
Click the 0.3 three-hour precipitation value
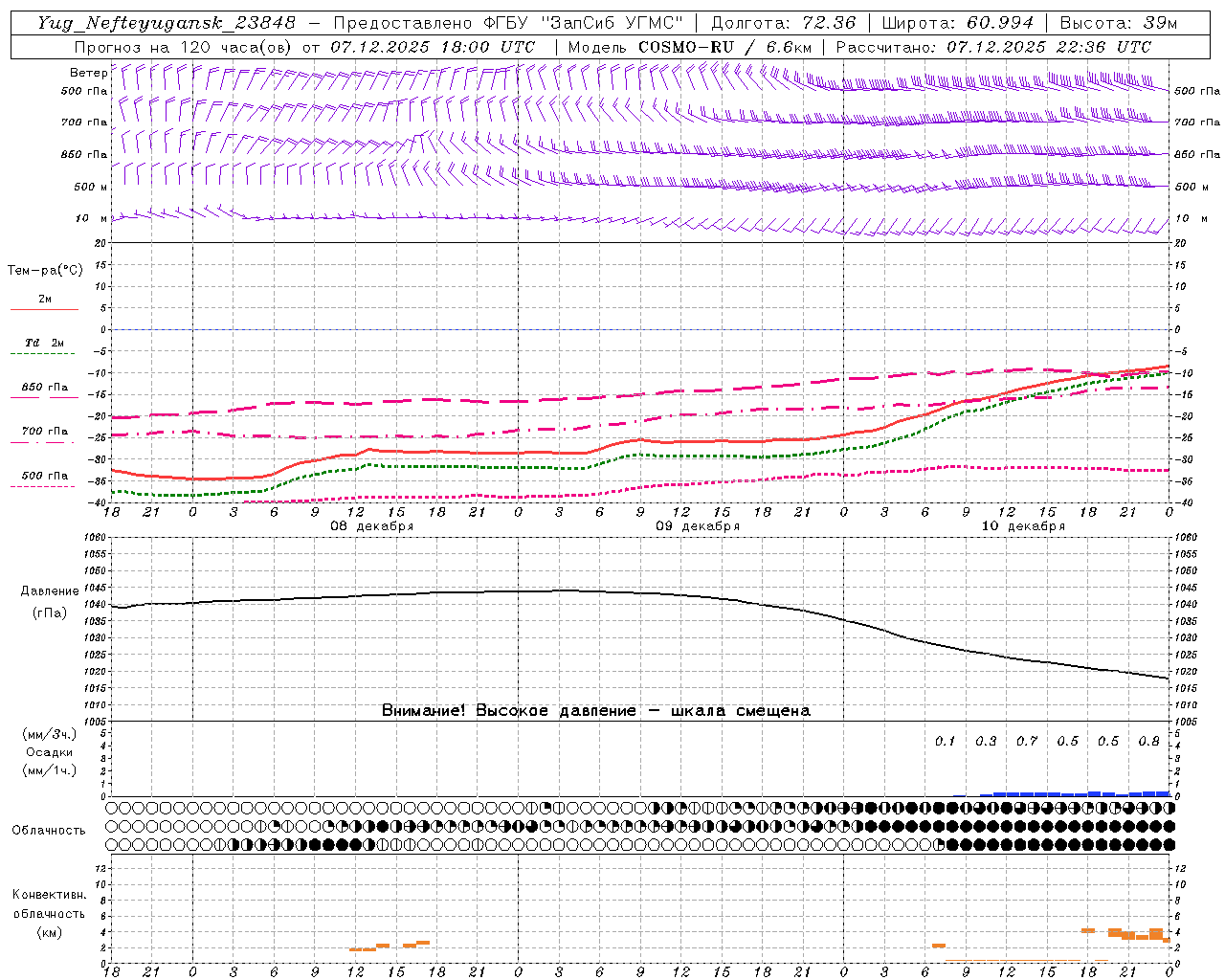[x=986, y=741]
